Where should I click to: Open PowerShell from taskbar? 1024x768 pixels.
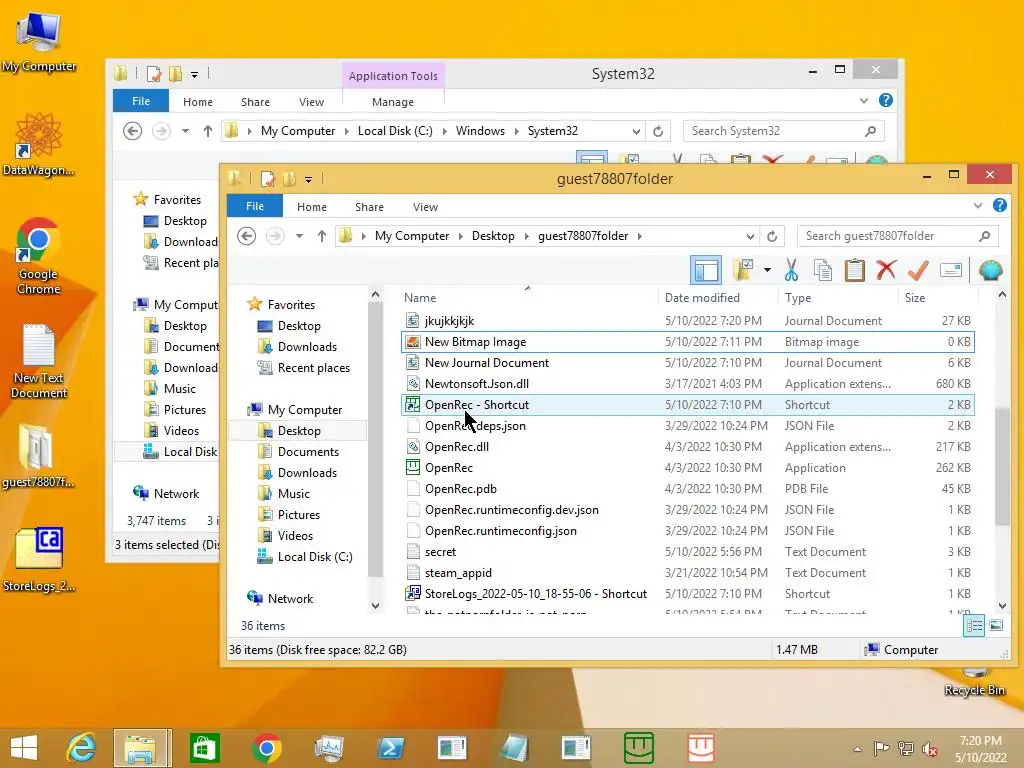pyautogui.click(x=391, y=748)
